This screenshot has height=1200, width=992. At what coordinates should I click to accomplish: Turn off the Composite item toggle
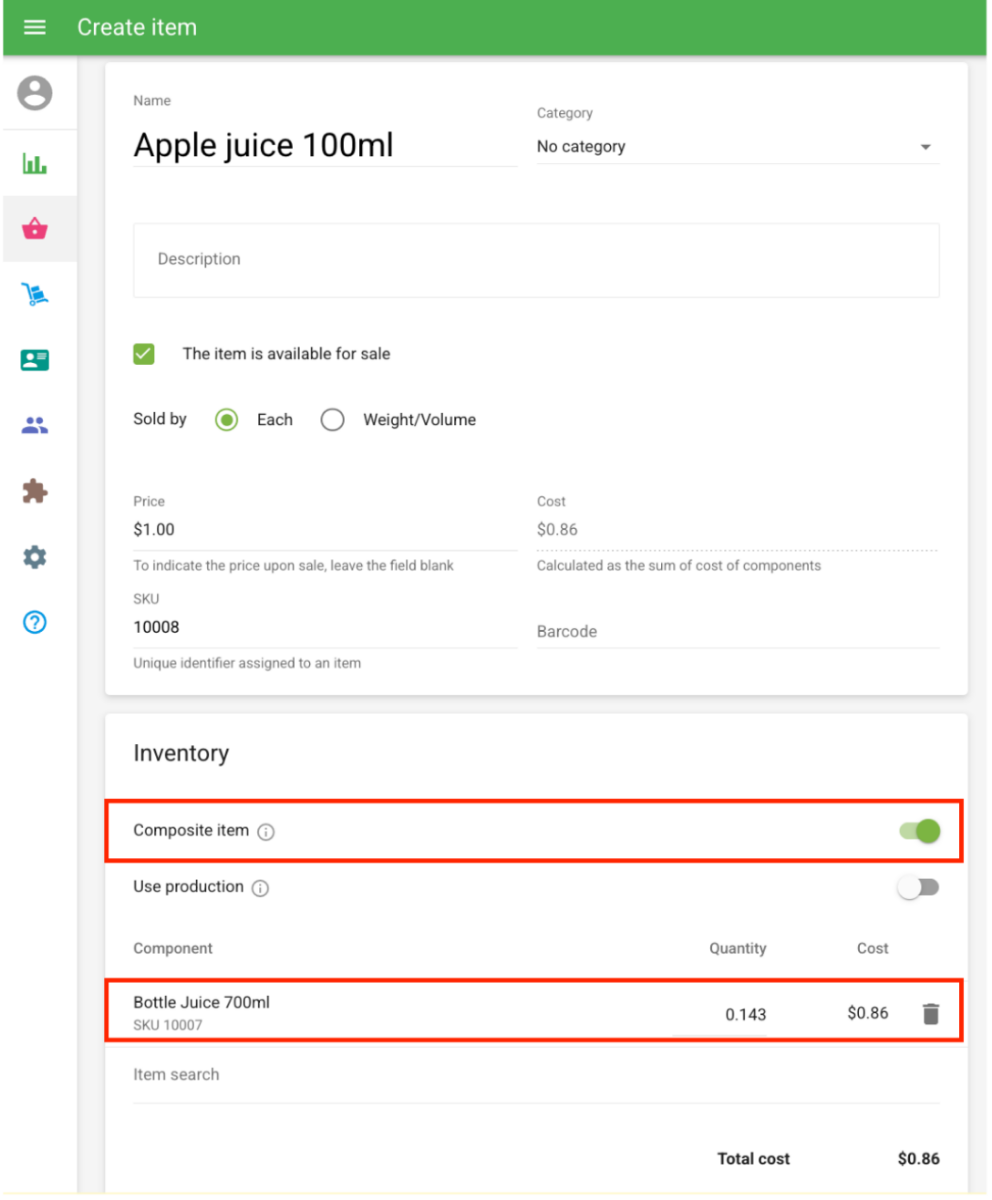tap(919, 831)
